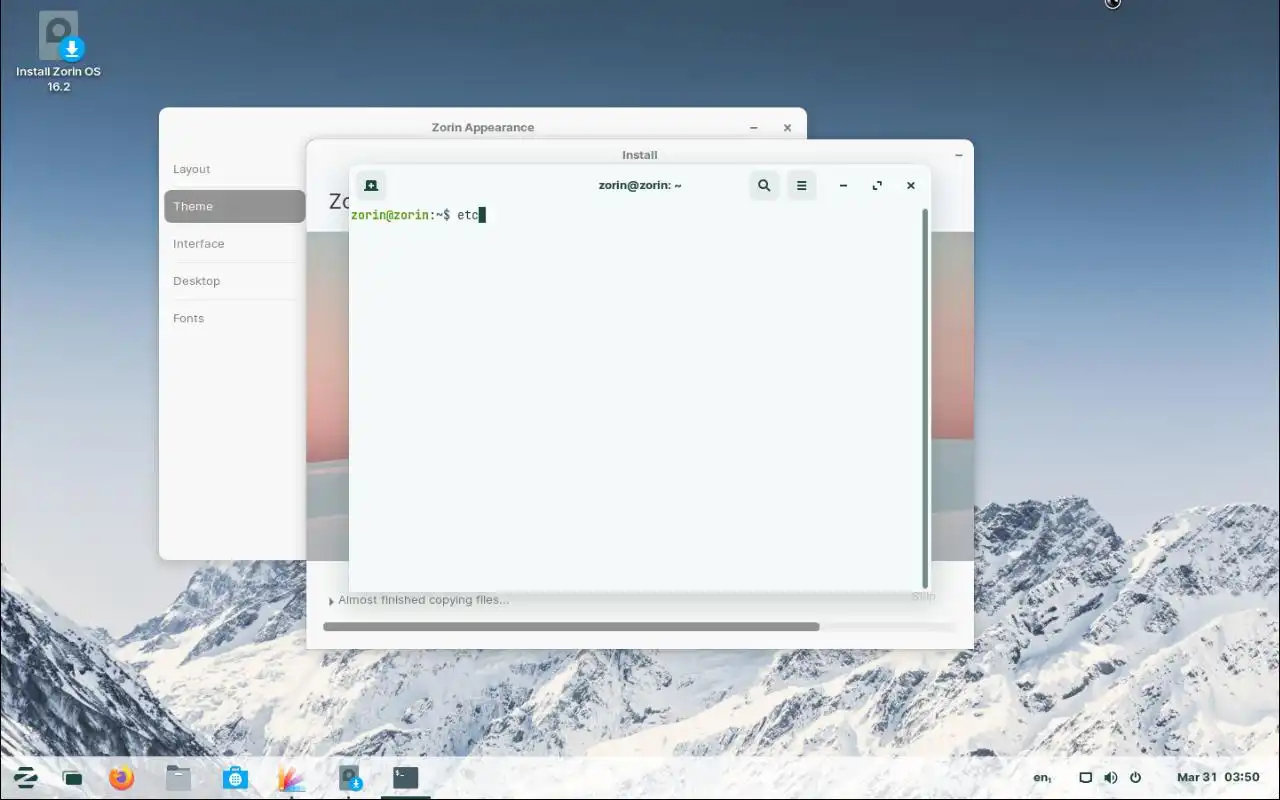Select the Desktop tab in Zorin Appearance
The image size is (1280, 800).
[234, 281]
